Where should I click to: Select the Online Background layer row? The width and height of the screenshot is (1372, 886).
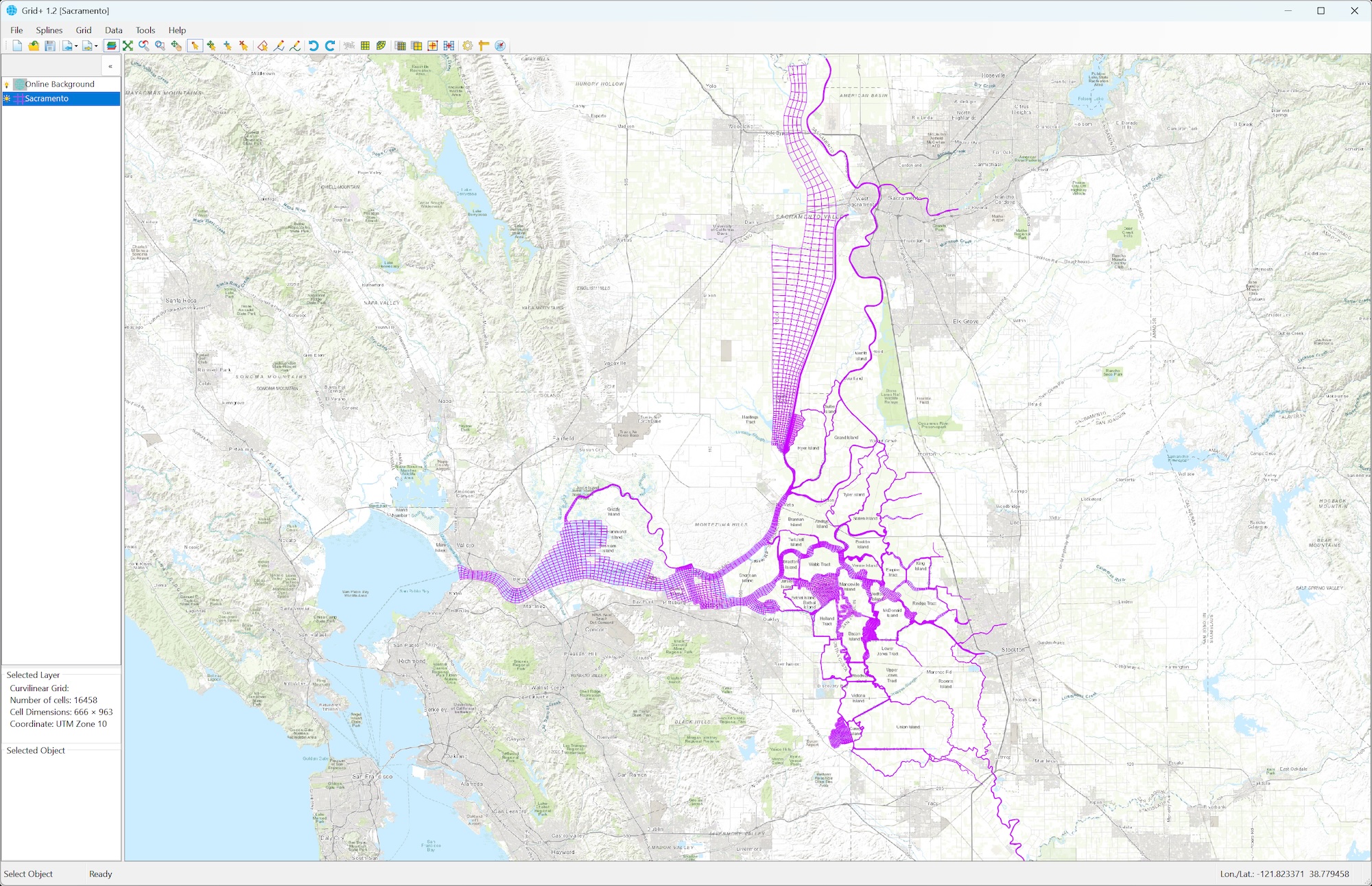[62, 84]
